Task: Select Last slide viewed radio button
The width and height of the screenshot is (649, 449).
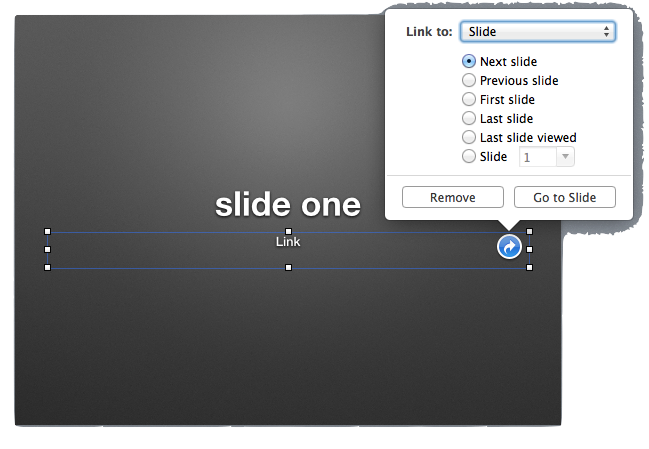Action: [468, 138]
